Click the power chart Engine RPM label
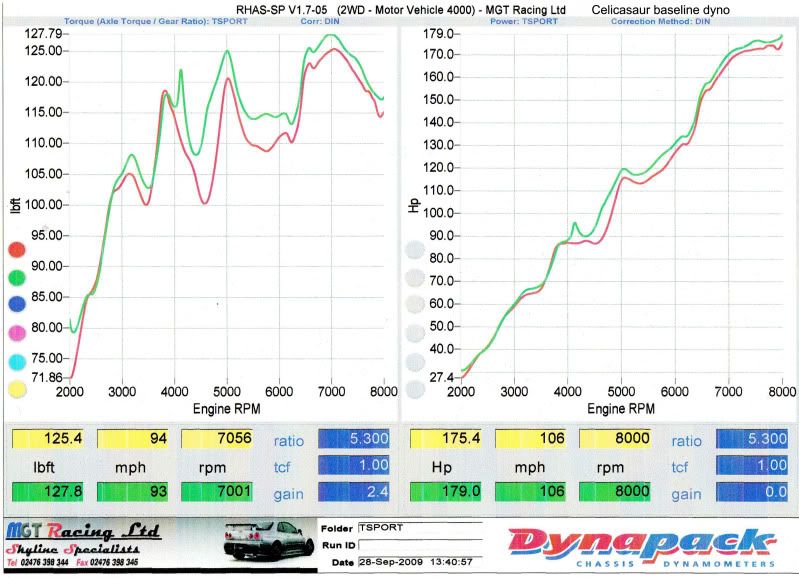This screenshot has width=799, height=578. point(621,409)
